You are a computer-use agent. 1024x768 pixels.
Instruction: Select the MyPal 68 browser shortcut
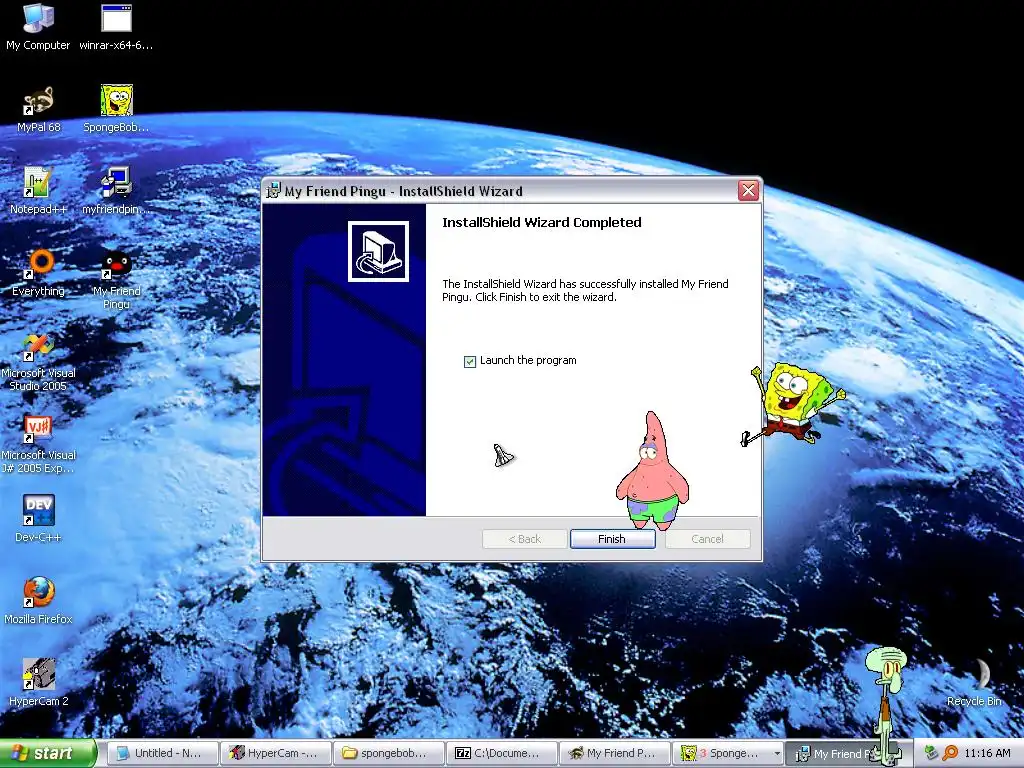[39, 110]
